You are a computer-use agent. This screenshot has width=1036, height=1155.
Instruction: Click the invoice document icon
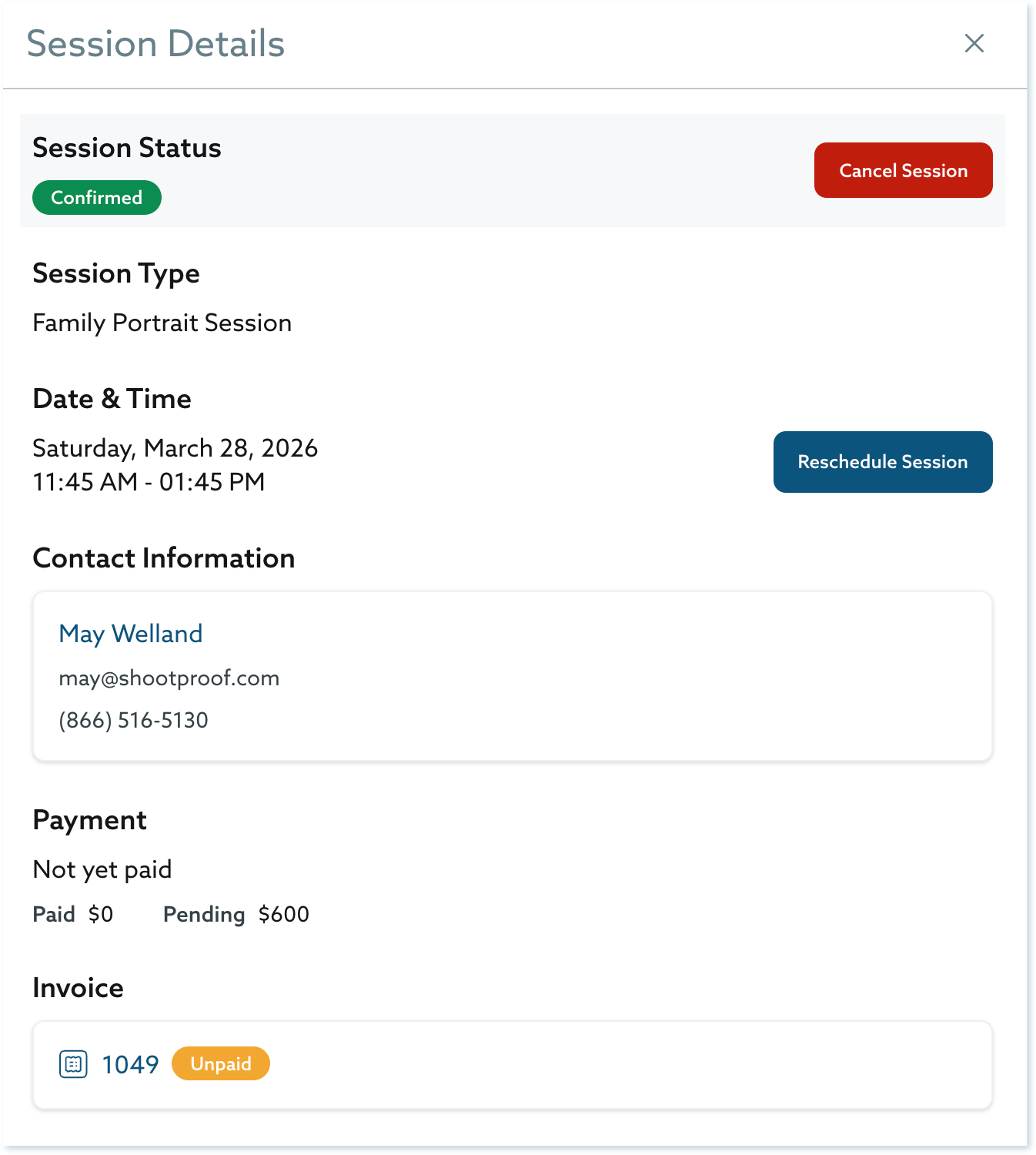[x=73, y=1064]
